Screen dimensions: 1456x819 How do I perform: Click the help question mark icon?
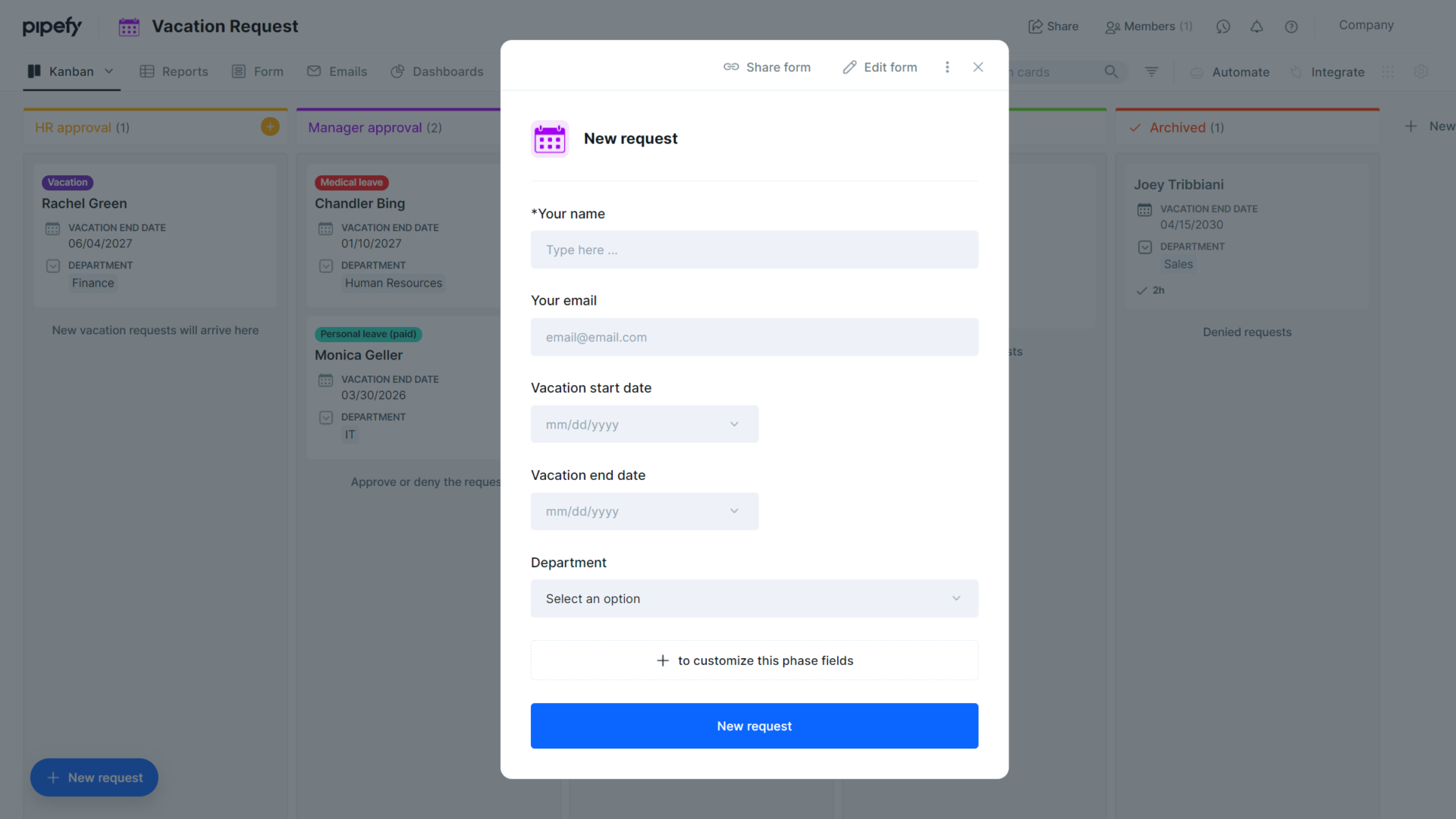pos(1291,26)
